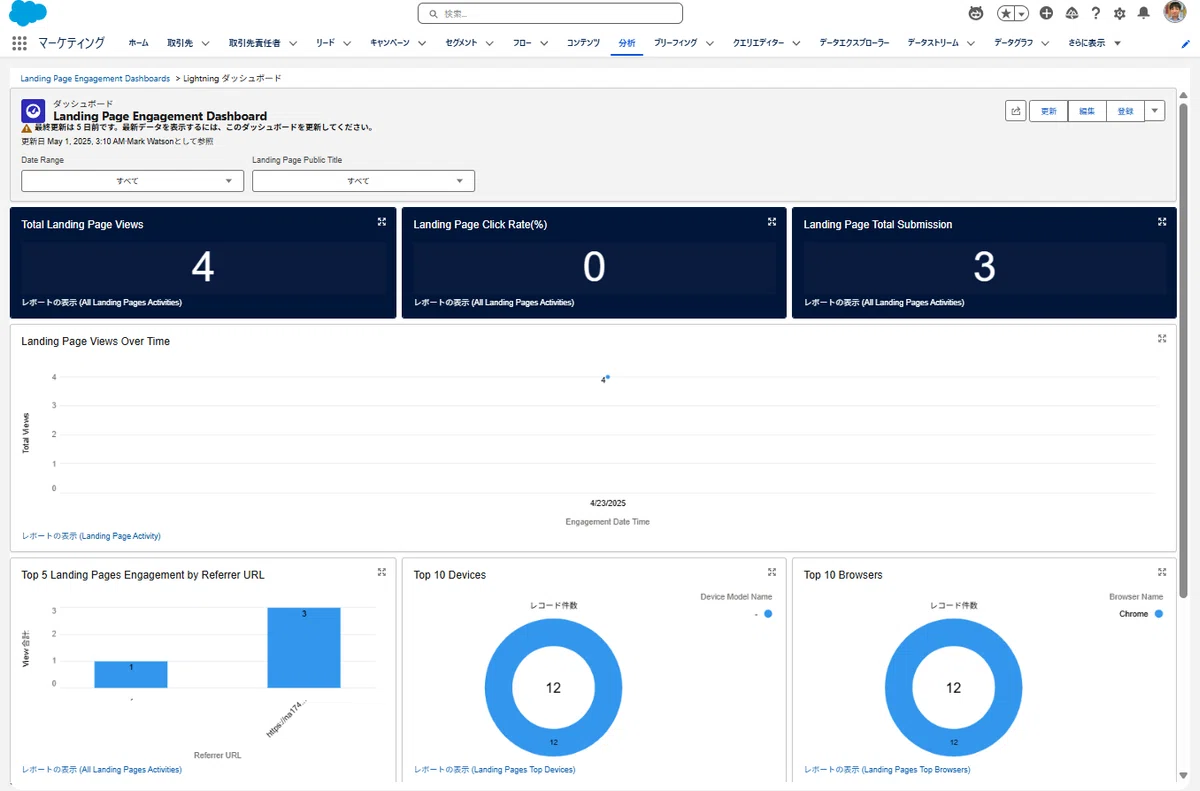Screen dimensions: 1200x791
Task: Click the pencil icon to edit navigation
Action: 1186,44
